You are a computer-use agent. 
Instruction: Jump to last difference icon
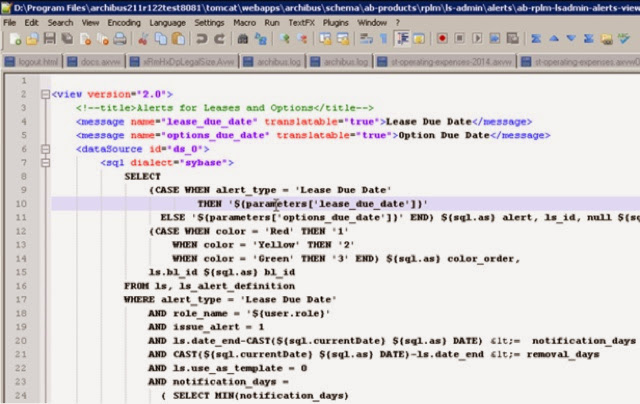pyautogui.click(x=589, y=39)
